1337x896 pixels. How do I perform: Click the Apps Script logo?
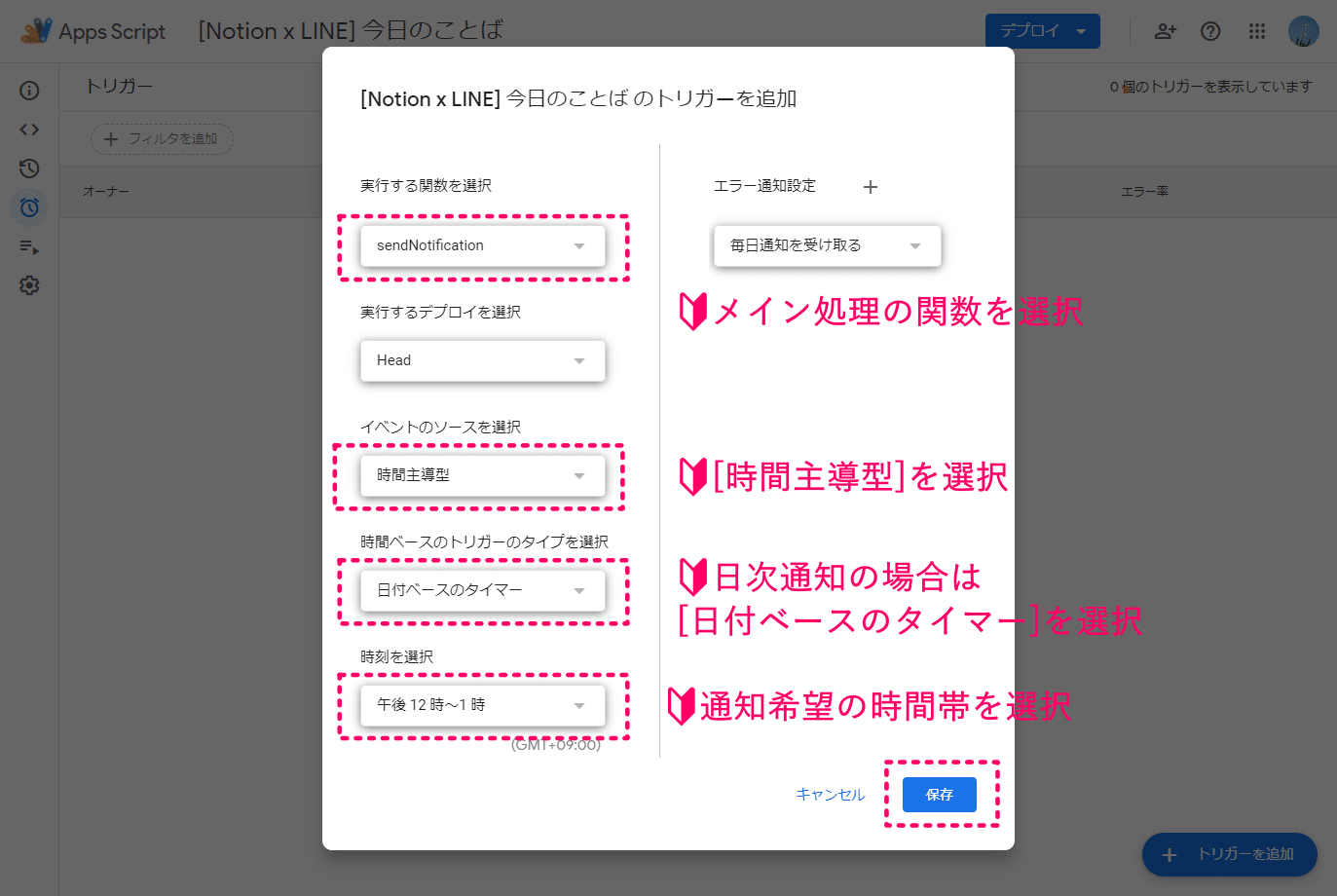click(93, 31)
